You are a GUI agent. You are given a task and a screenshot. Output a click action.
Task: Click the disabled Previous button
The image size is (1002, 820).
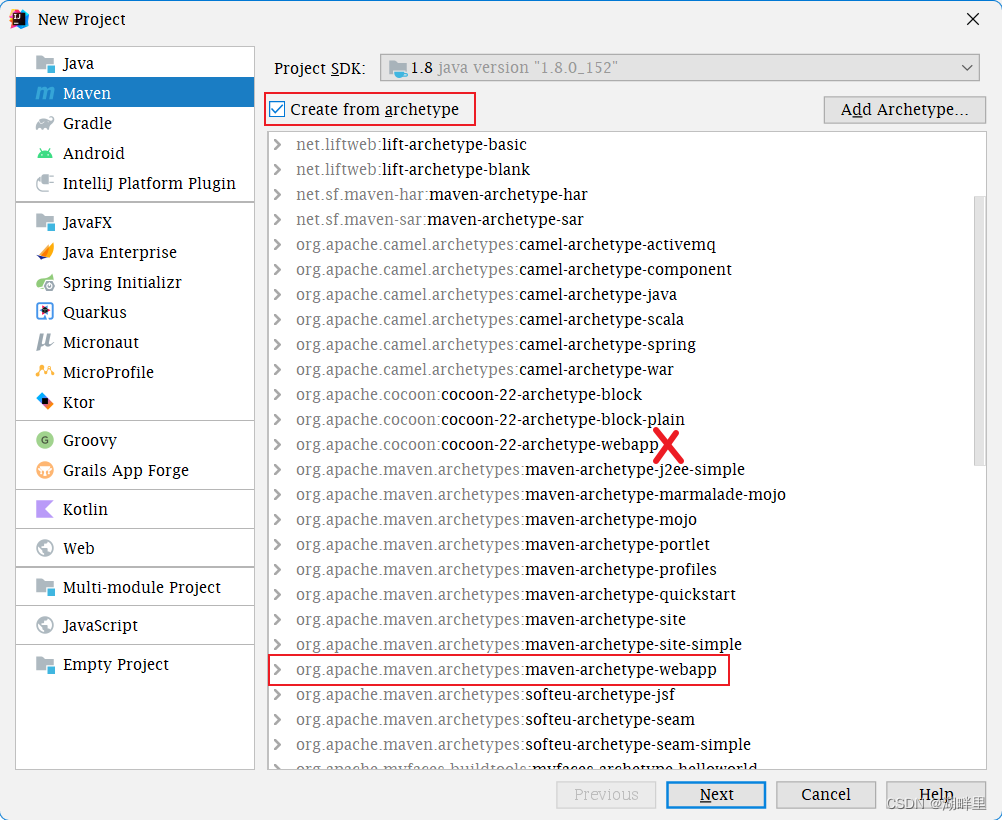[606, 794]
